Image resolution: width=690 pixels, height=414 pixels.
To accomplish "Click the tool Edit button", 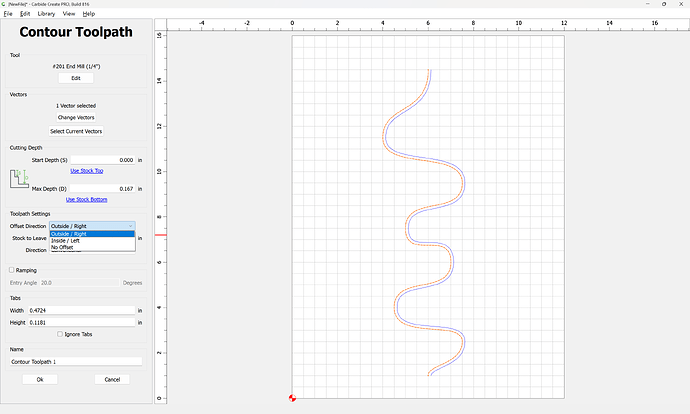I will pyautogui.click(x=76, y=78).
